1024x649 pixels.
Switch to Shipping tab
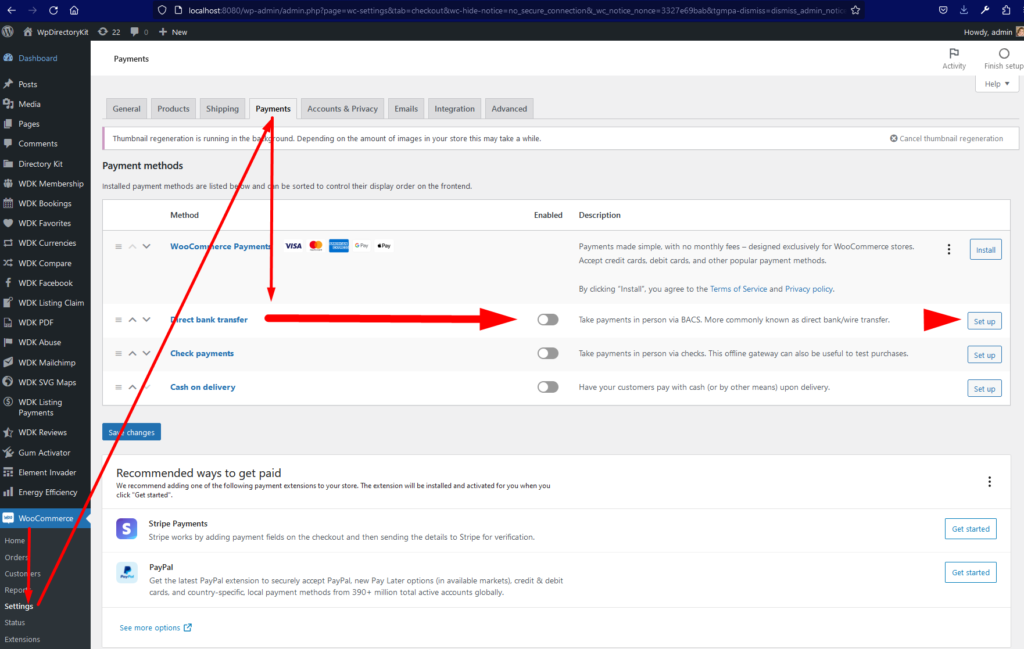coord(222,108)
